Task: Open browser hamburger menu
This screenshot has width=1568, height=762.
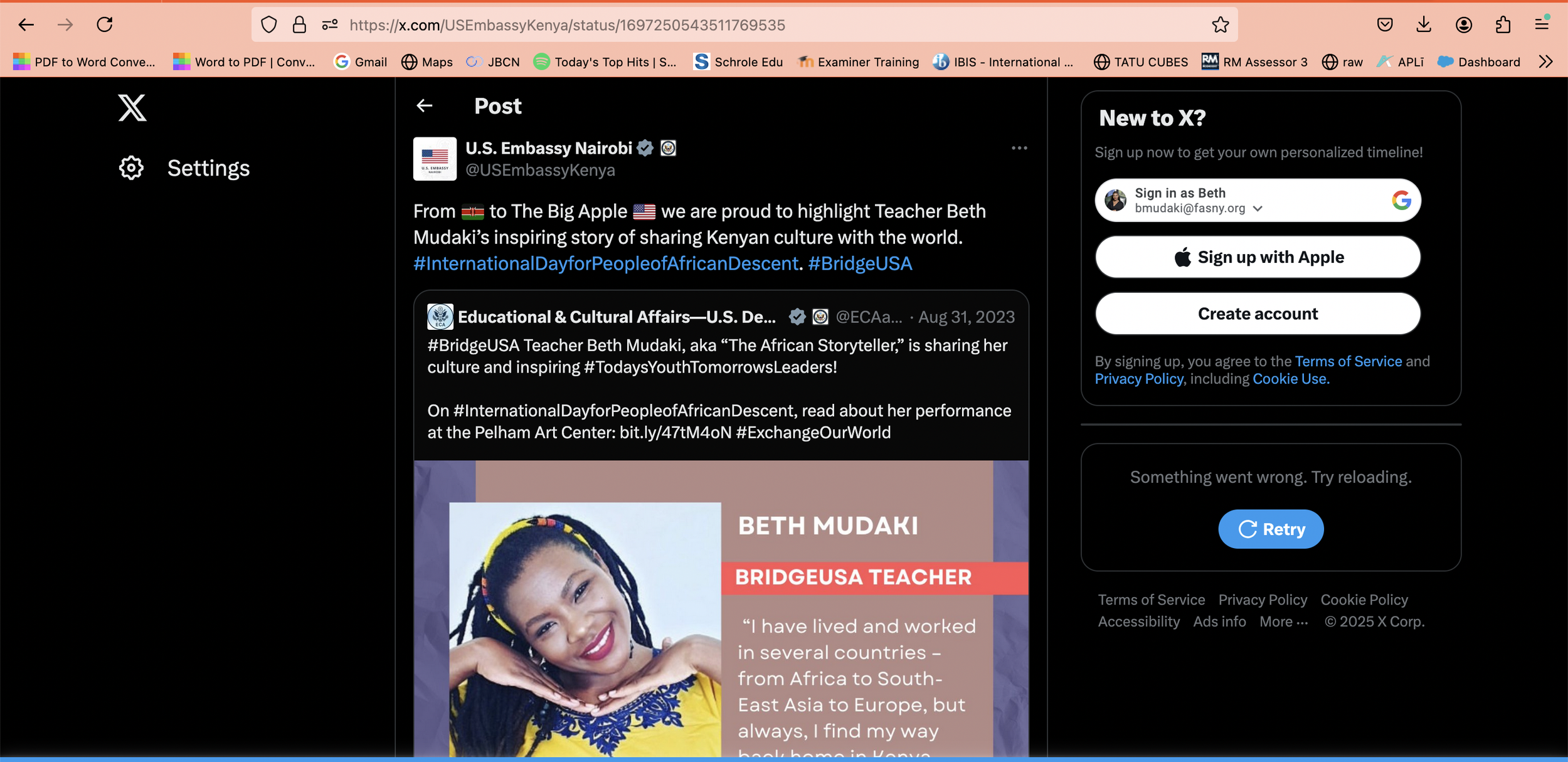Action: click(1542, 24)
